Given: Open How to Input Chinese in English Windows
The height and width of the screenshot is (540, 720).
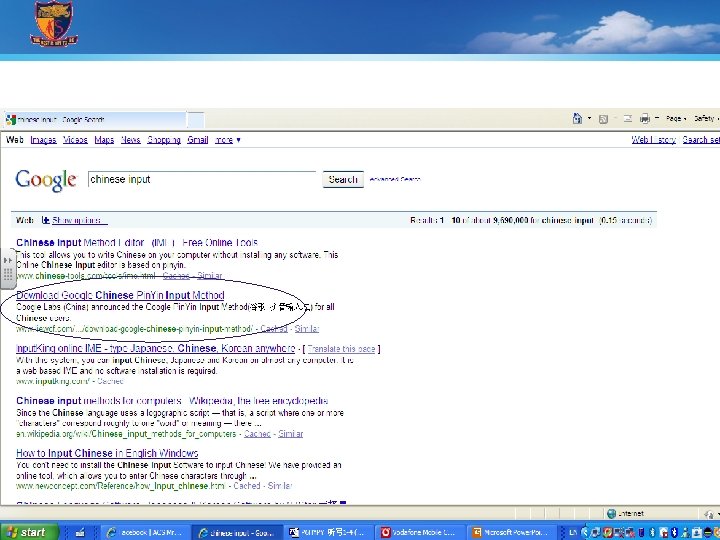Looking at the screenshot, I should (107, 453).
